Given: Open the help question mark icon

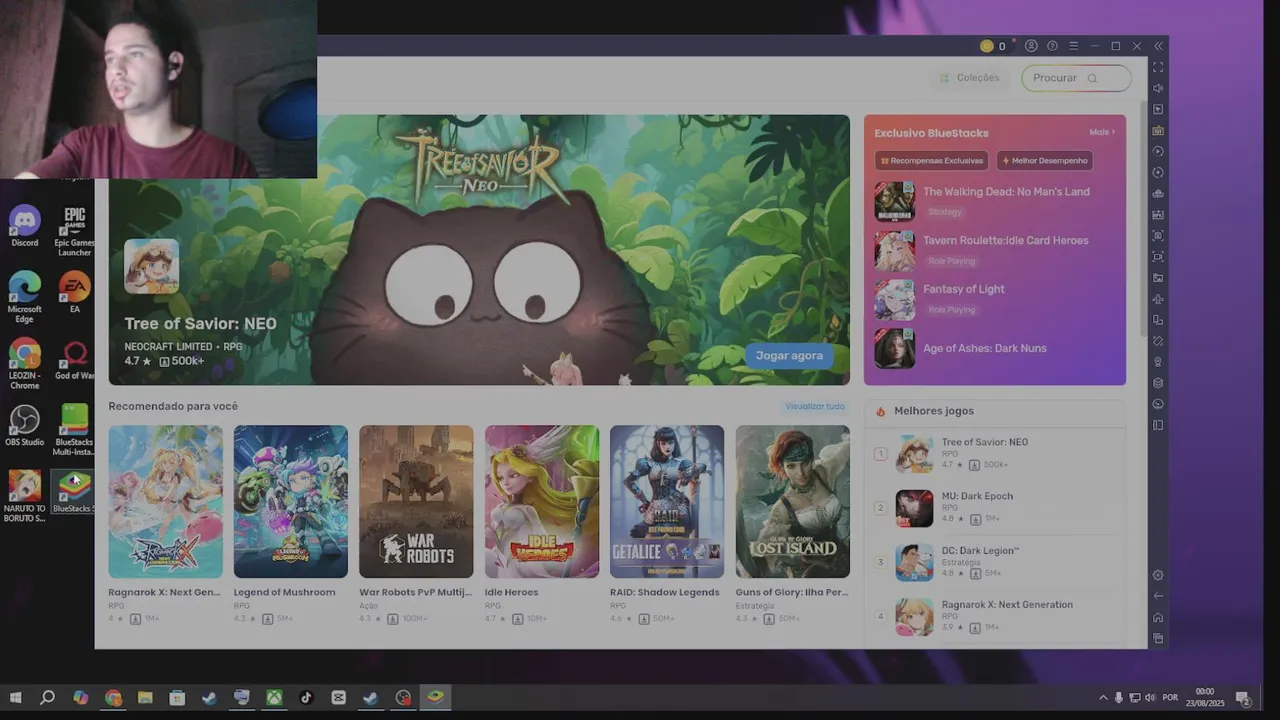Looking at the screenshot, I should pyautogui.click(x=1052, y=46).
